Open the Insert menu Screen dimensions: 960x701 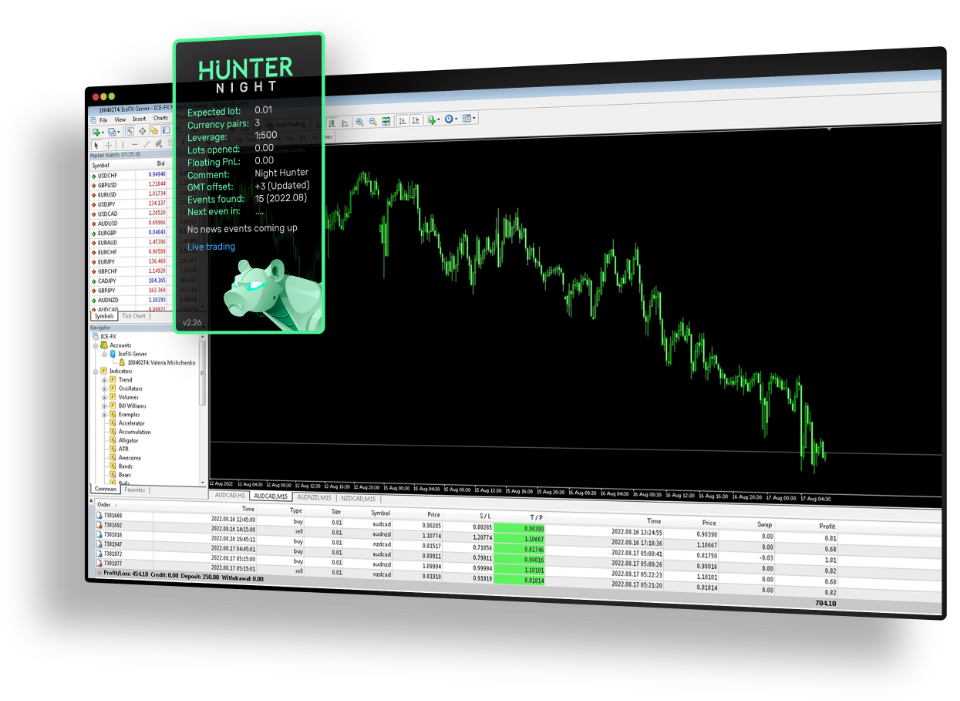139,119
